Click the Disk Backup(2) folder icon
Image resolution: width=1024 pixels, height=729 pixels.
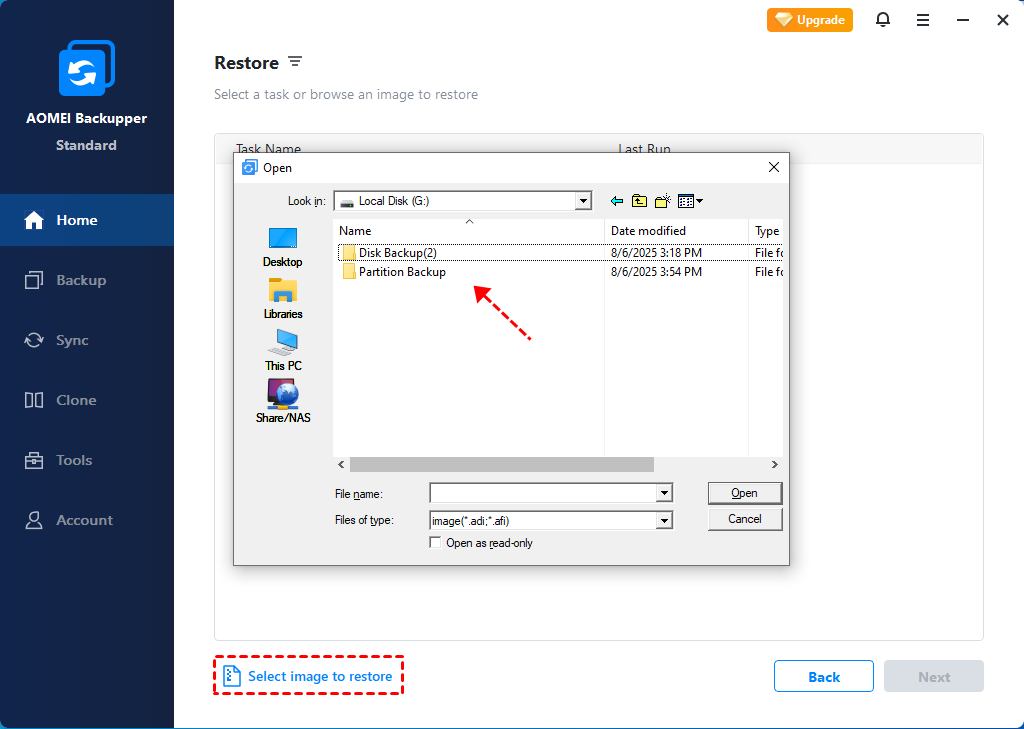click(x=349, y=253)
